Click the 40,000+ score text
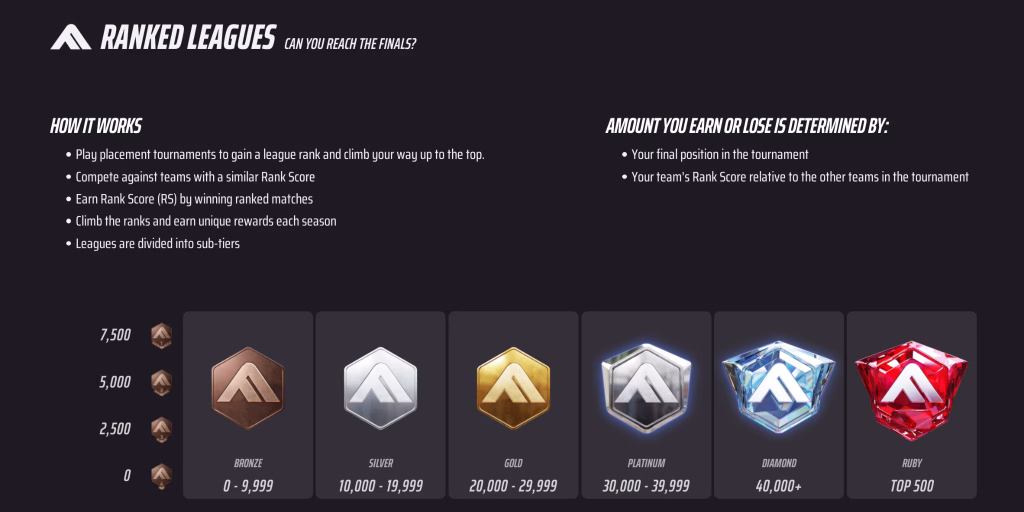 click(779, 486)
